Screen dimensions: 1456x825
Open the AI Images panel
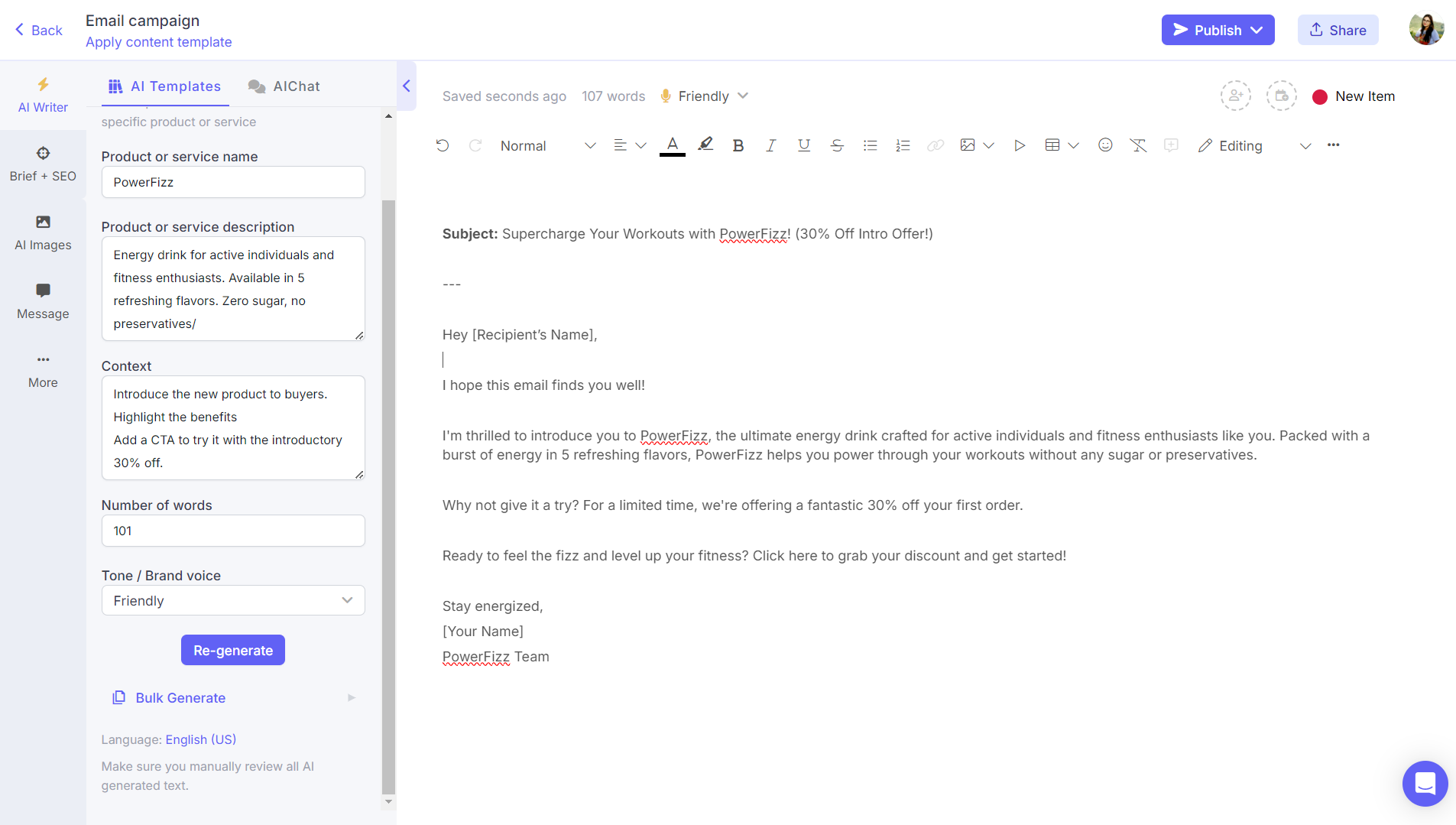tap(43, 232)
